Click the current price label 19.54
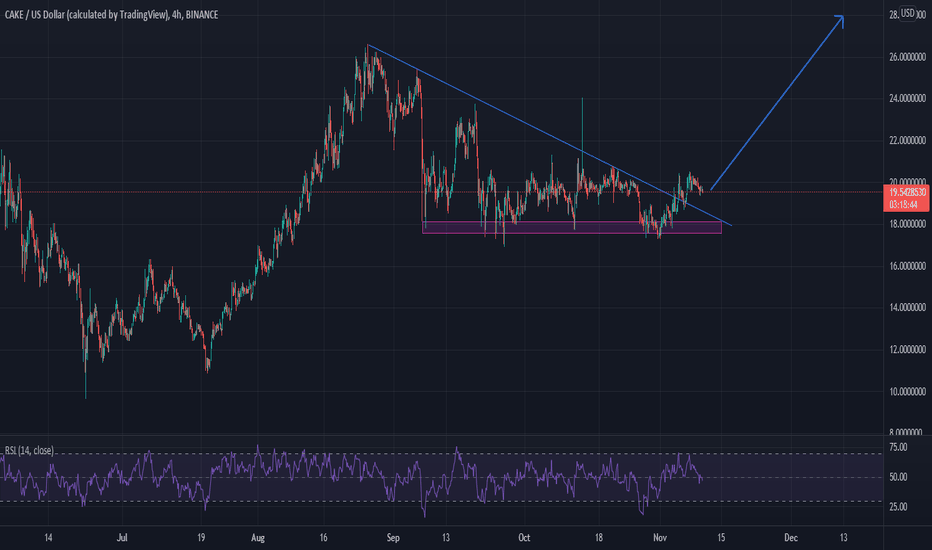The image size is (932, 550). pos(908,192)
